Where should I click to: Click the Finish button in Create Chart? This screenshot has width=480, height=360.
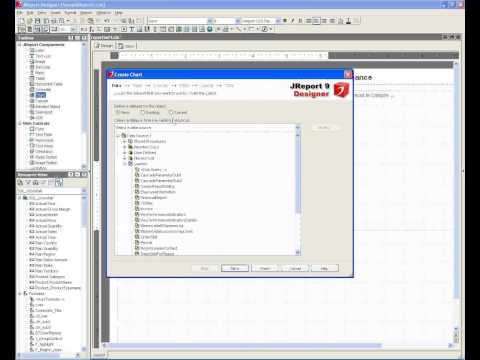click(265, 268)
